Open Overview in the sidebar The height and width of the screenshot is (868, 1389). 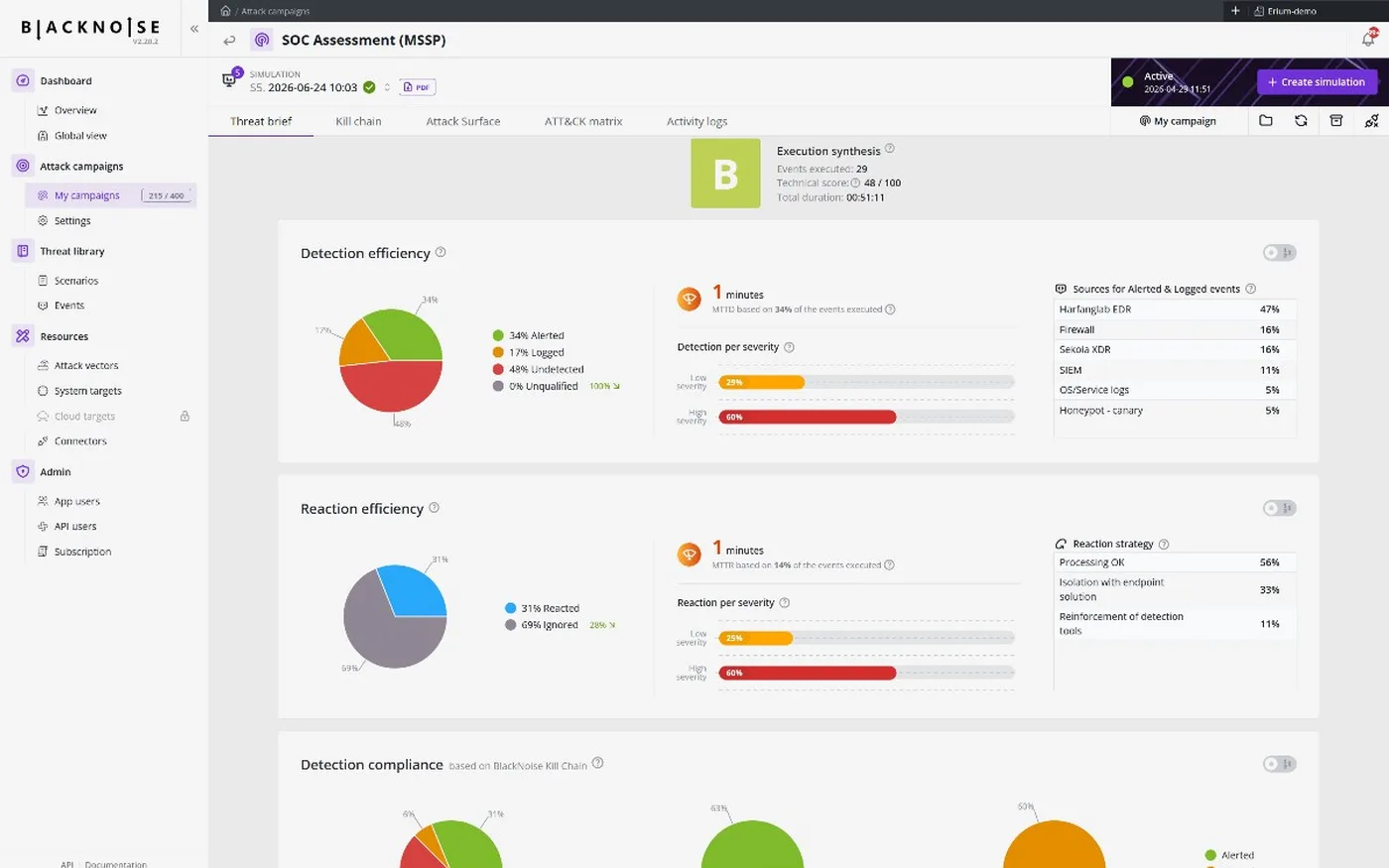75,110
